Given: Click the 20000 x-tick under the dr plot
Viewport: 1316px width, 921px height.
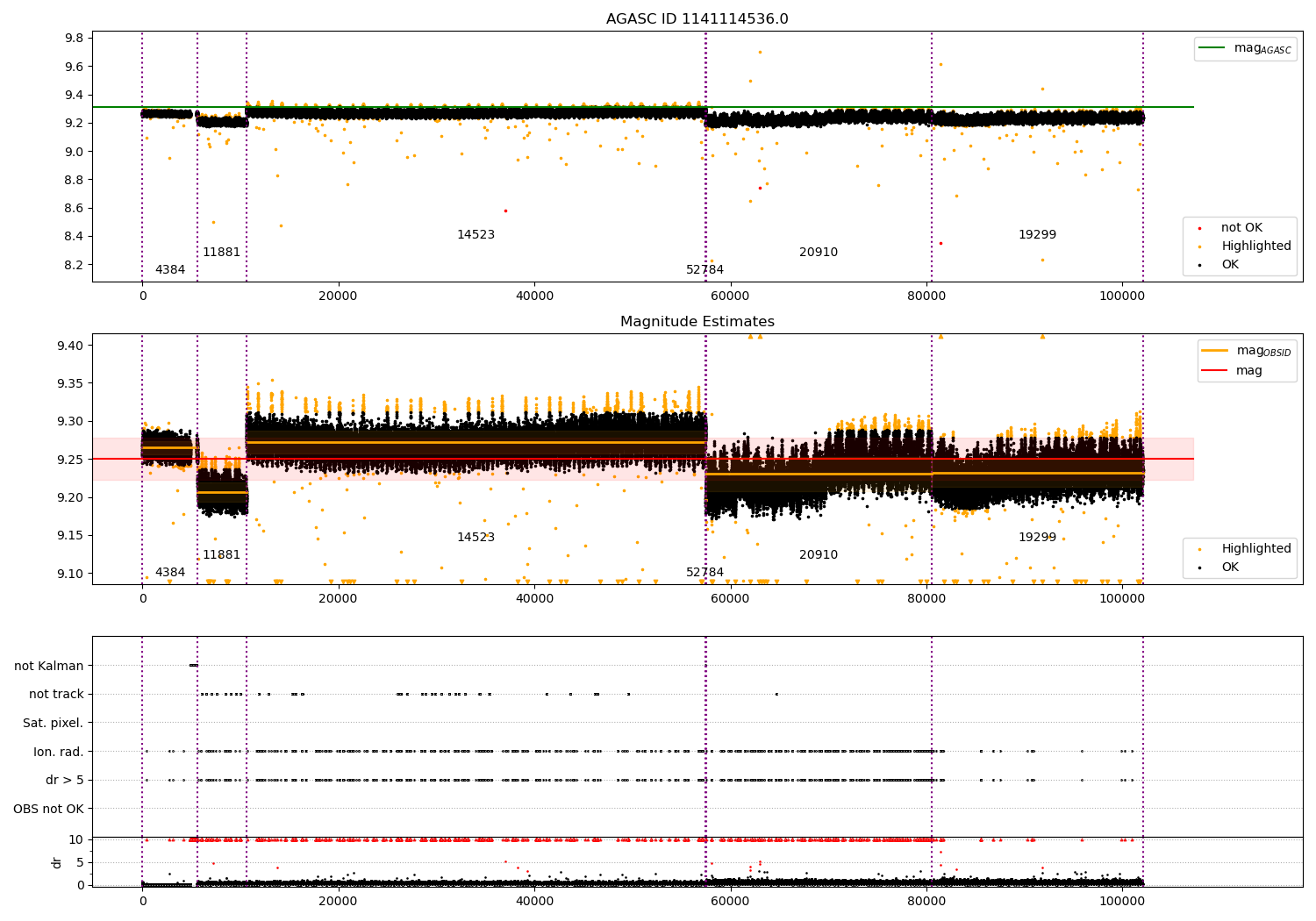Looking at the screenshot, I should point(338,902).
